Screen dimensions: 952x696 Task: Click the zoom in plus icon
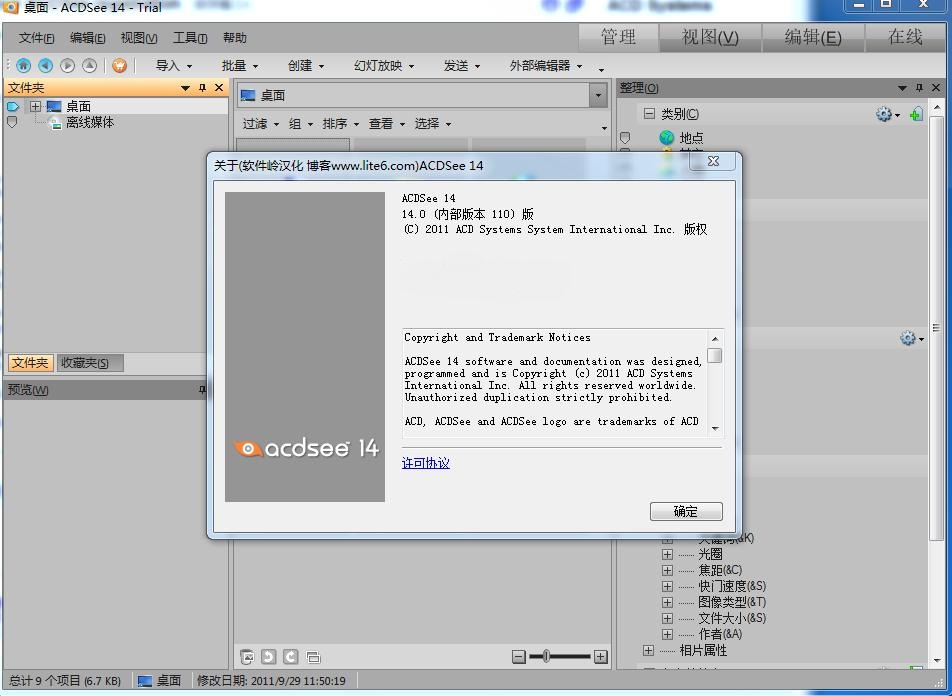pyautogui.click(x=600, y=657)
